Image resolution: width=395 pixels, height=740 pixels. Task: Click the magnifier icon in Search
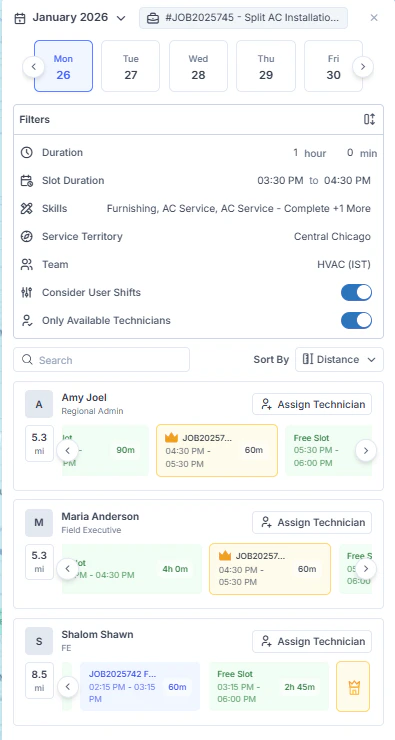pyautogui.click(x=27, y=360)
